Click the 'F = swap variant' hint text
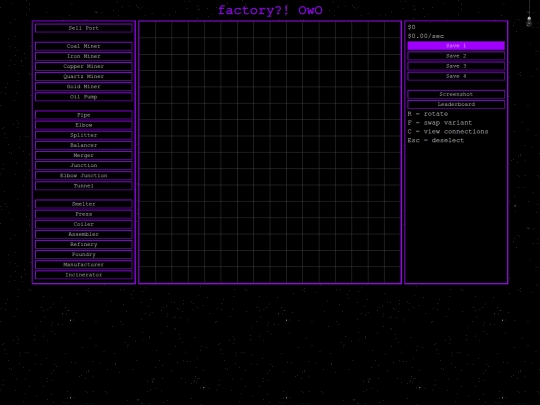Screen dimensions: 540x405 pos(440,123)
